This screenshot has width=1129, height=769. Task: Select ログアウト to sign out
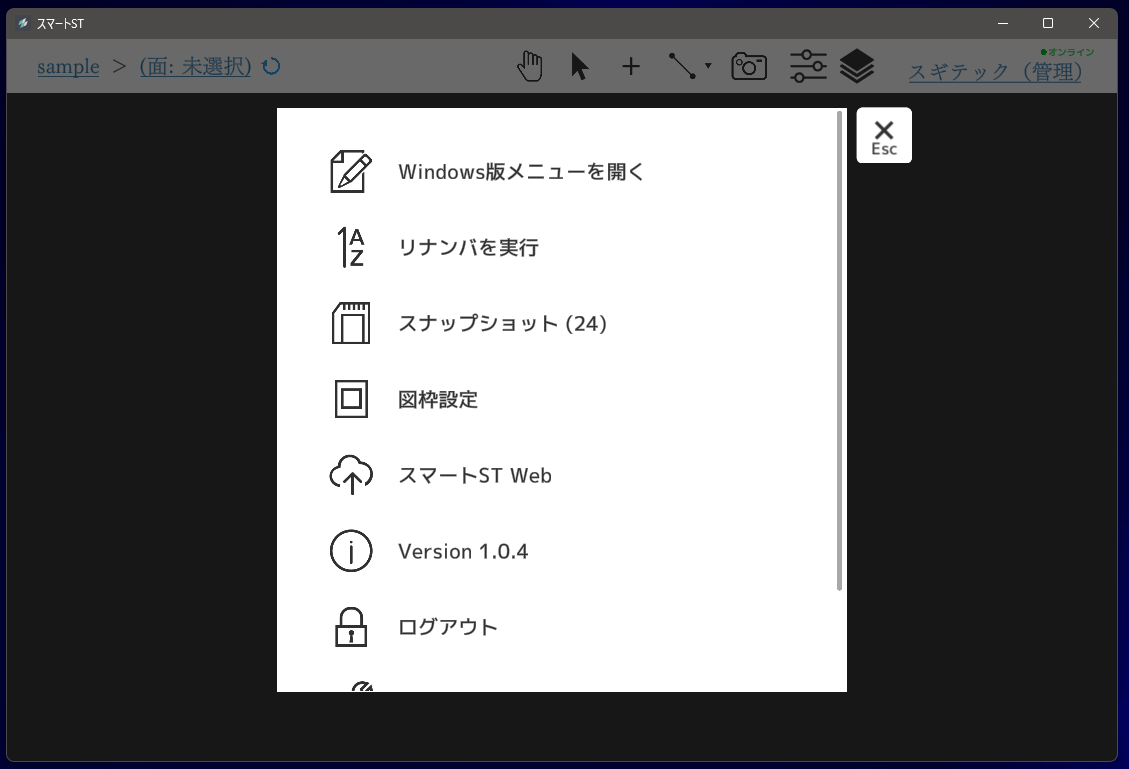point(447,628)
